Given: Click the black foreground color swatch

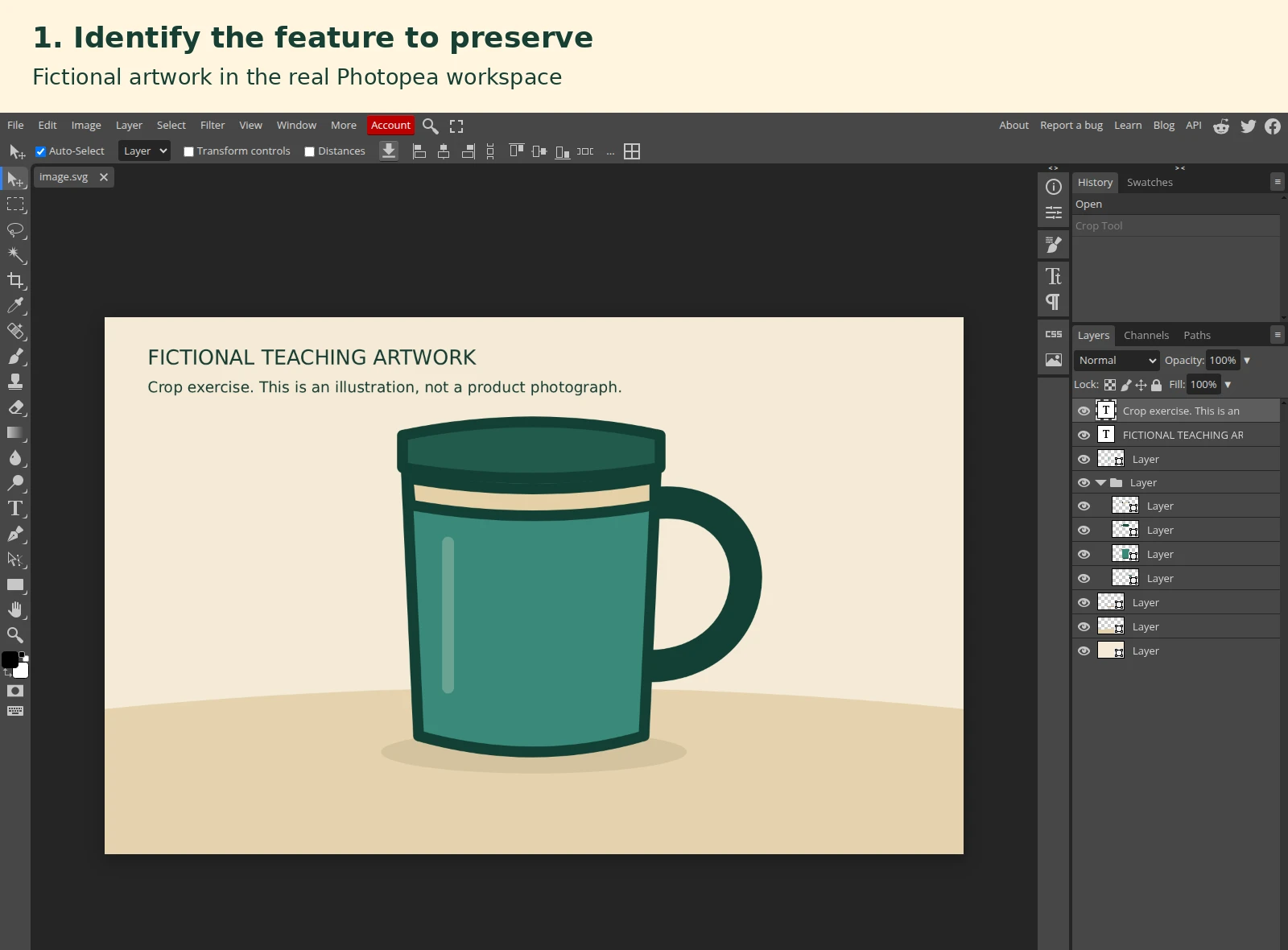Looking at the screenshot, I should click(x=10, y=660).
